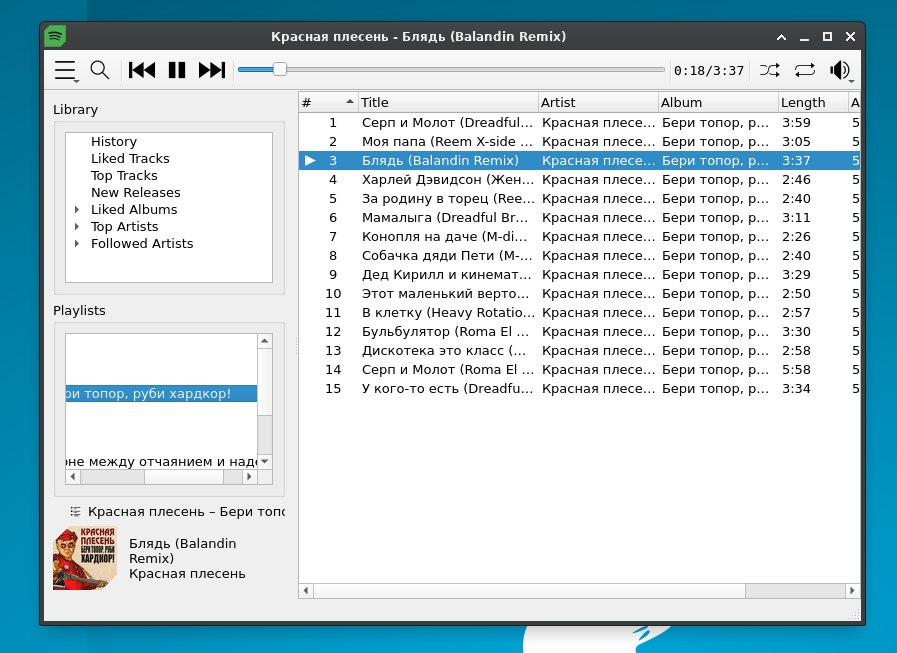The image size is (897, 653).
Task: Skip to the next track
Action: [212, 70]
